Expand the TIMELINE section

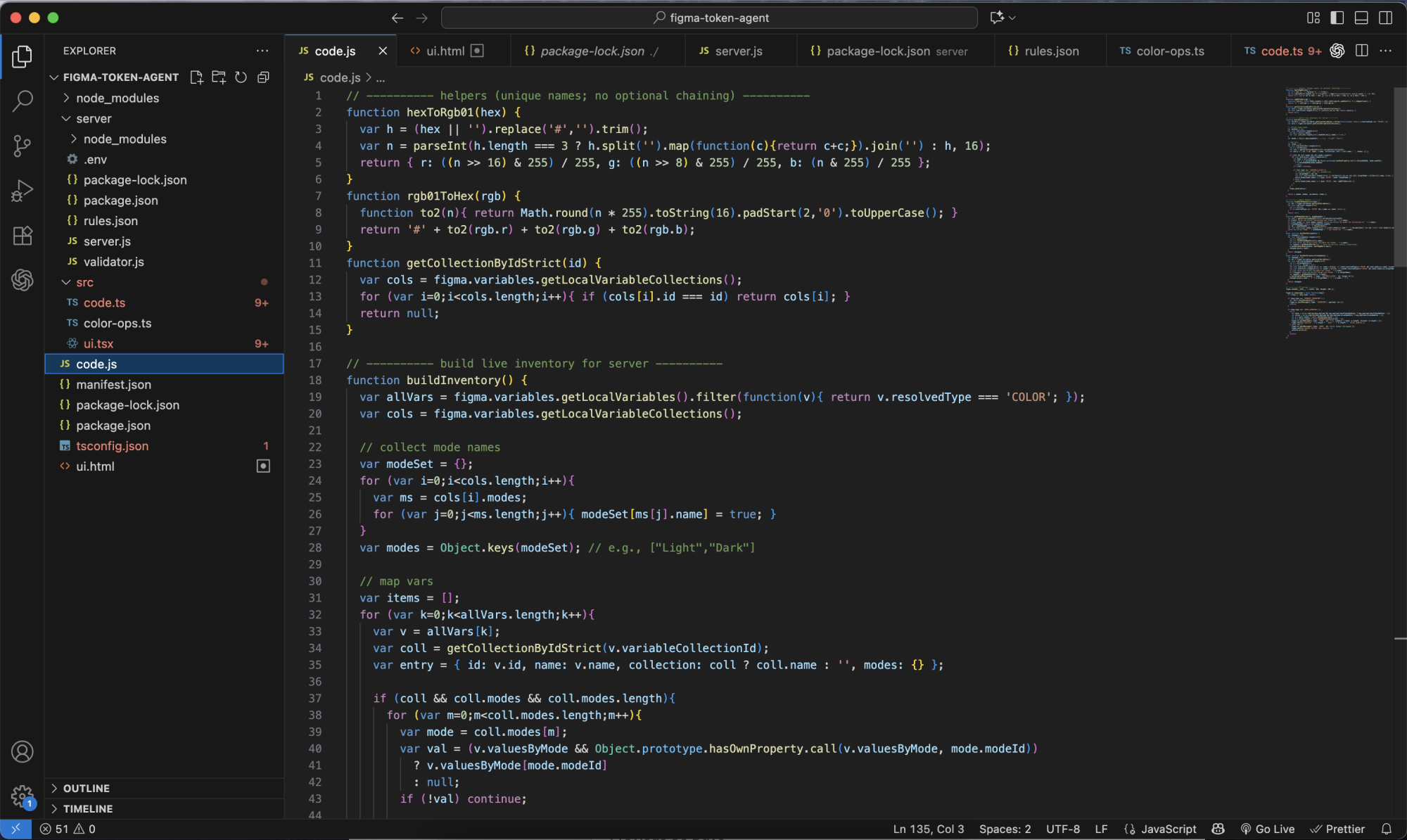point(87,808)
